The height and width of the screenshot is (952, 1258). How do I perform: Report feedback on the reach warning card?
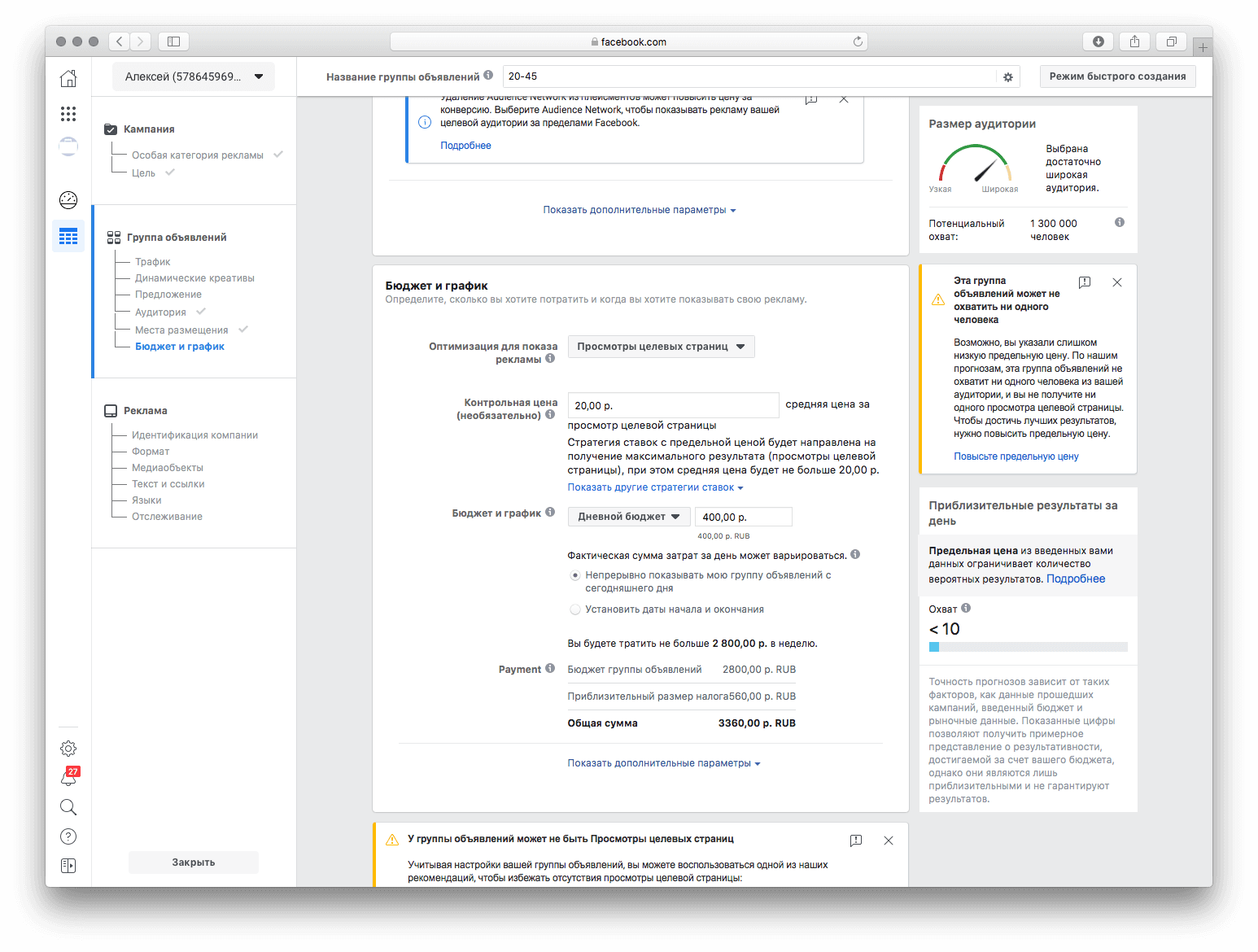[x=1085, y=282]
